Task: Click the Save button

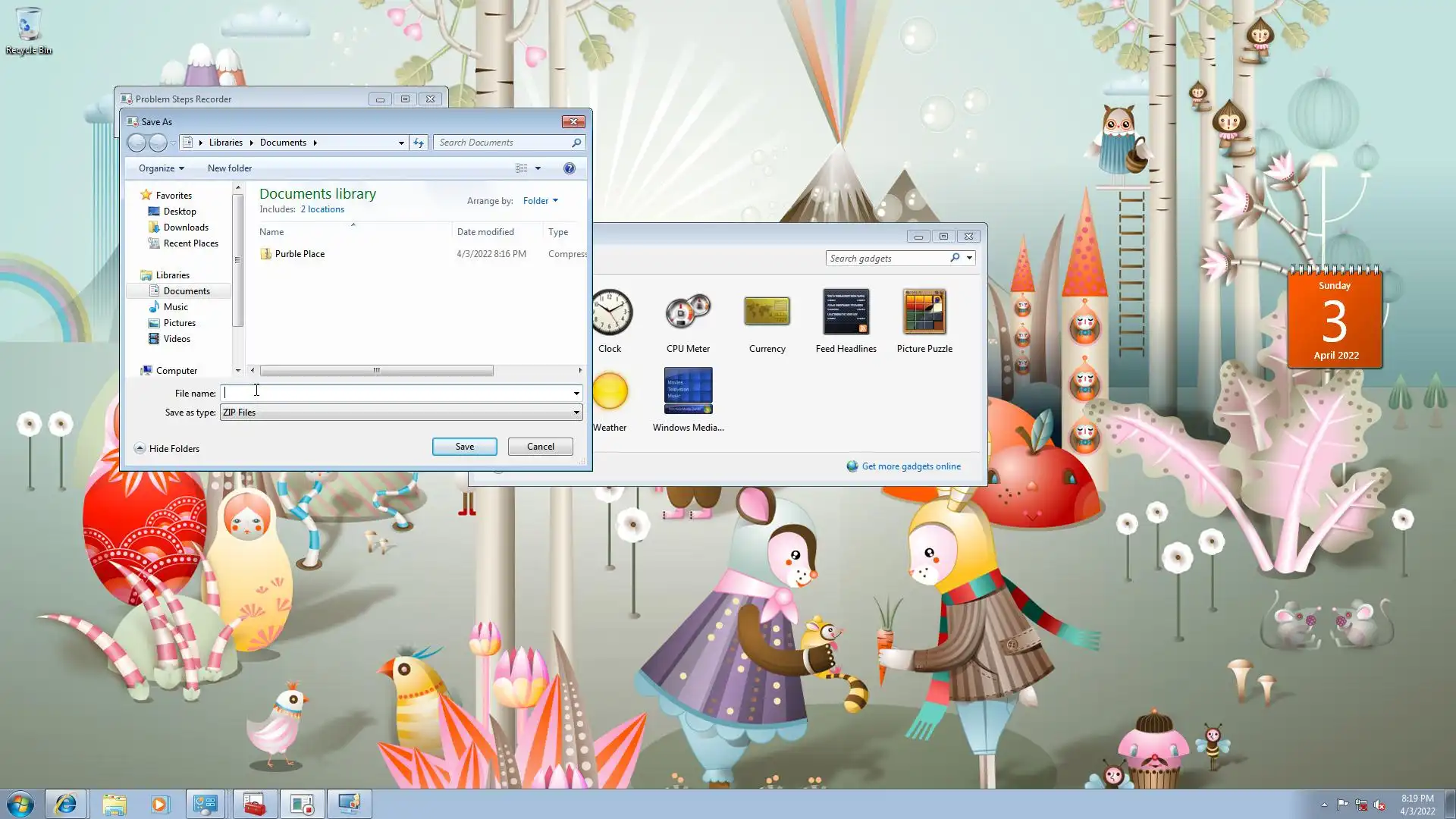Action: pyautogui.click(x=464, y=447)
